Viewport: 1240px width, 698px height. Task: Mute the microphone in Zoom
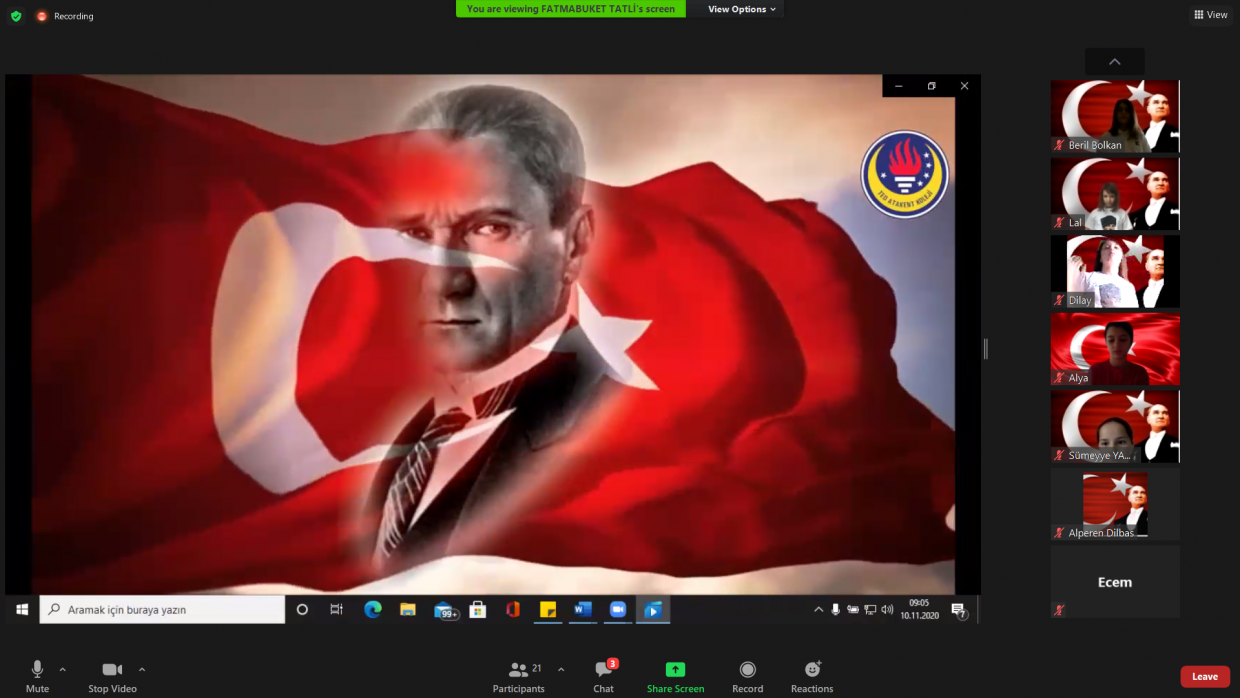(x=37, y=676)
